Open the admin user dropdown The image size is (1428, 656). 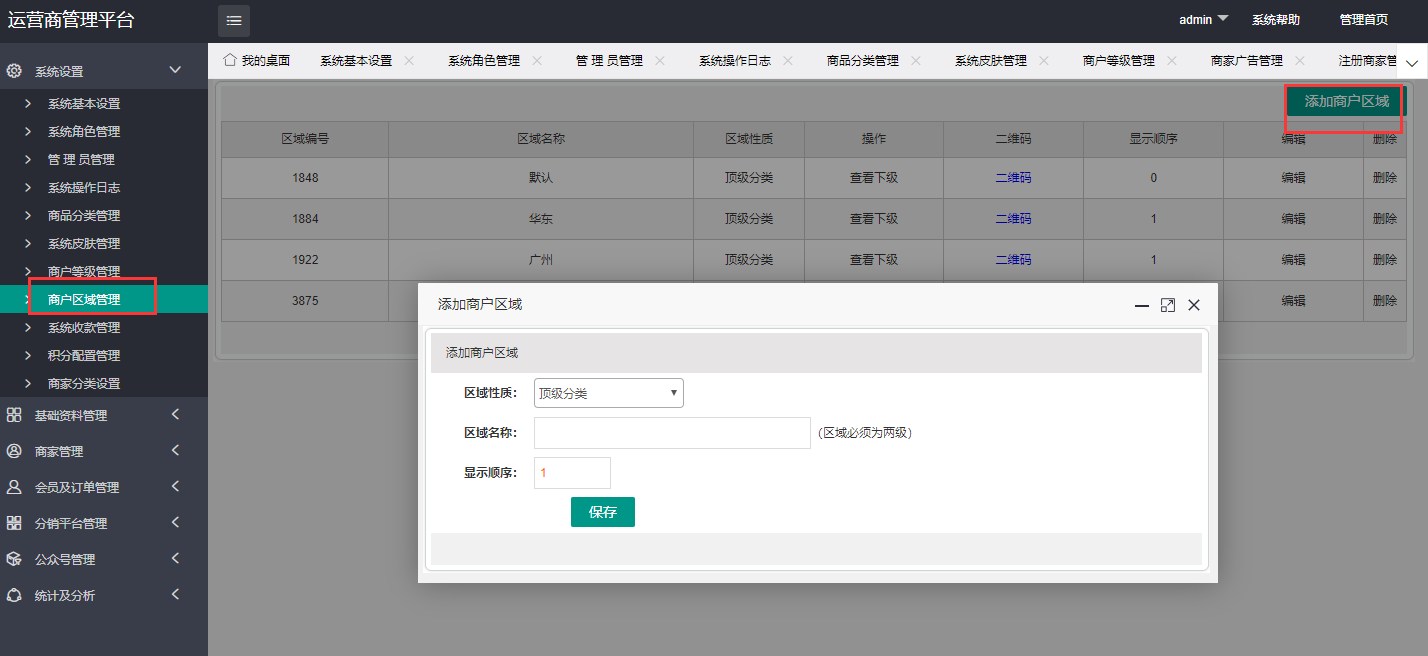pyautogui.click(x=1203, y=20)
